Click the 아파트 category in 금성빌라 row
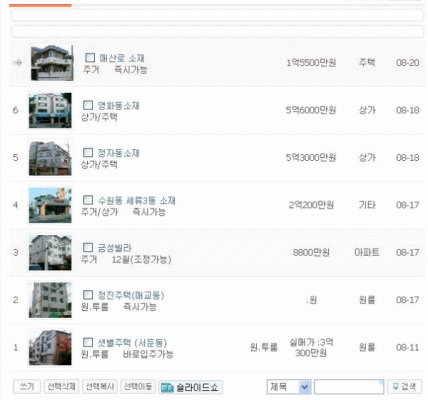428x400 pixels. click(x=367, y=252)
